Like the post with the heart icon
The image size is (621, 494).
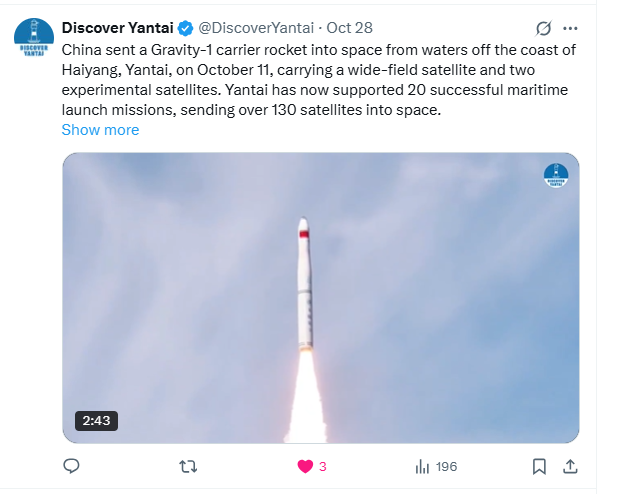(305, 466)
